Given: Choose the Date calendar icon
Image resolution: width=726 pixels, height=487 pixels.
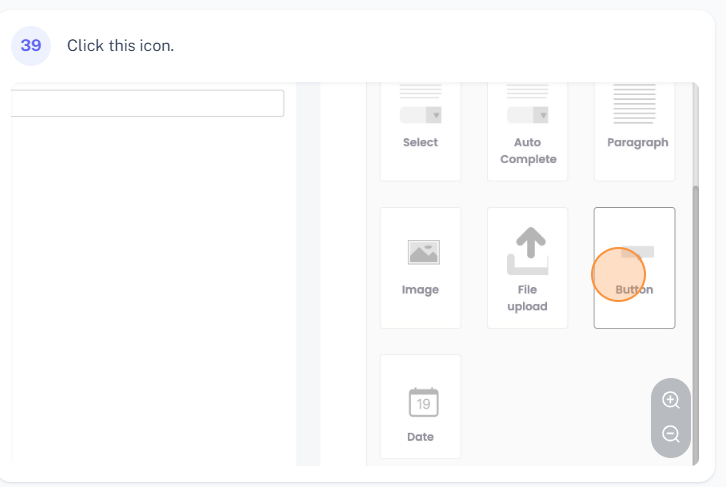Looking at the screenshot, I should point(423,402).
